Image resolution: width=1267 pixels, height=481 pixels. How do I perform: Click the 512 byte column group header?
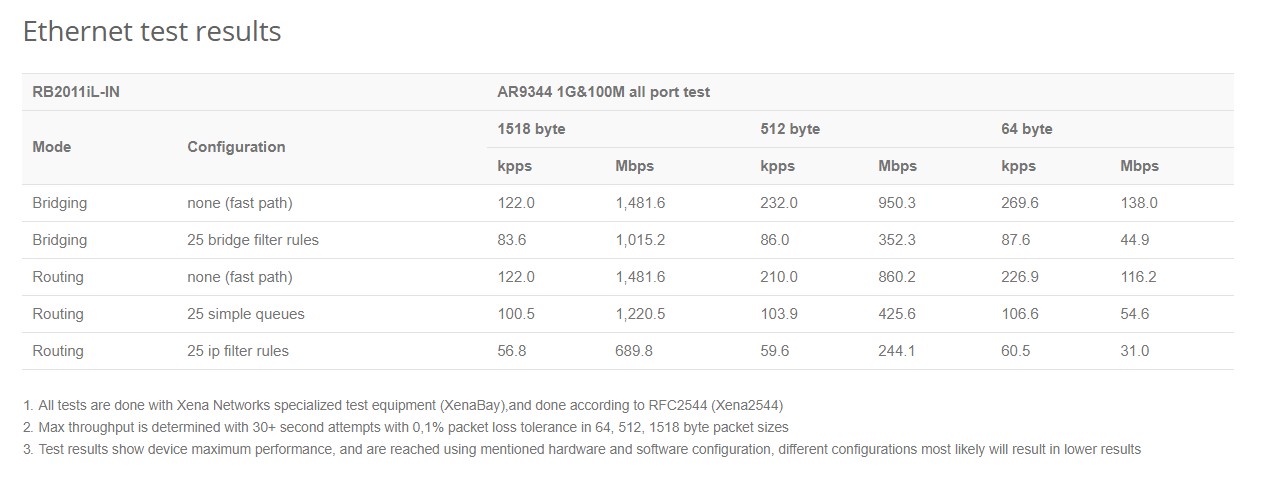coord(790,129)
